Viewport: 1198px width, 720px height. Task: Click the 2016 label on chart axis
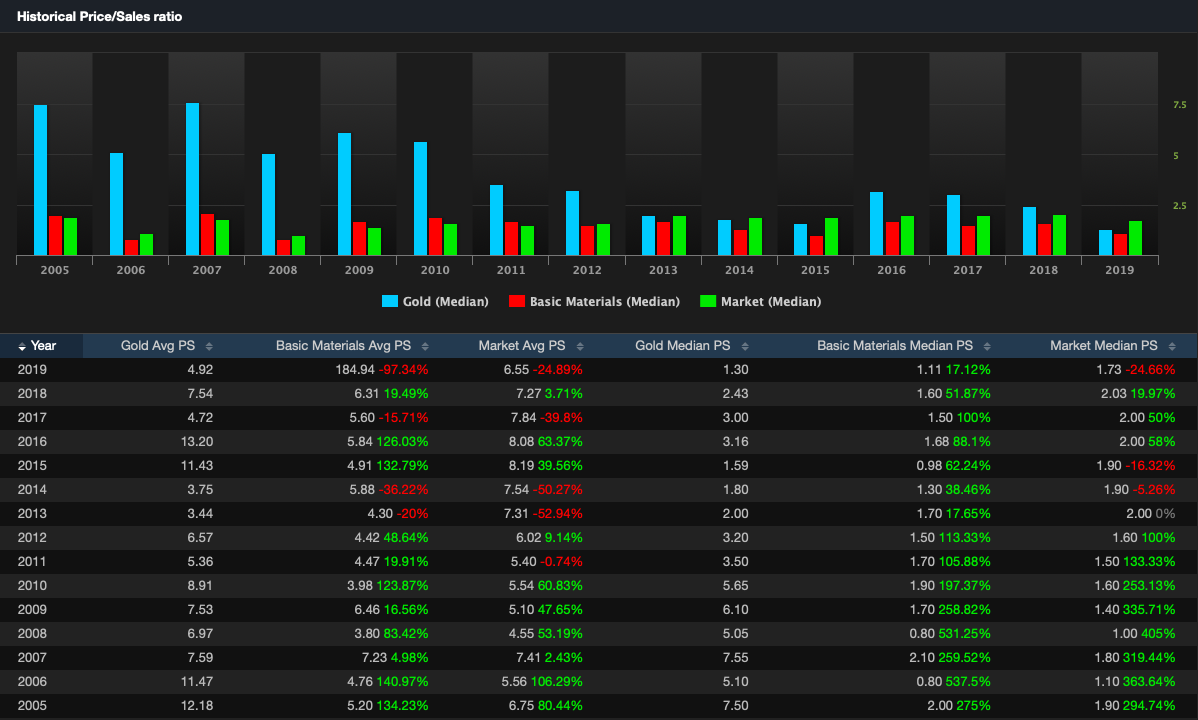(892, 270)
